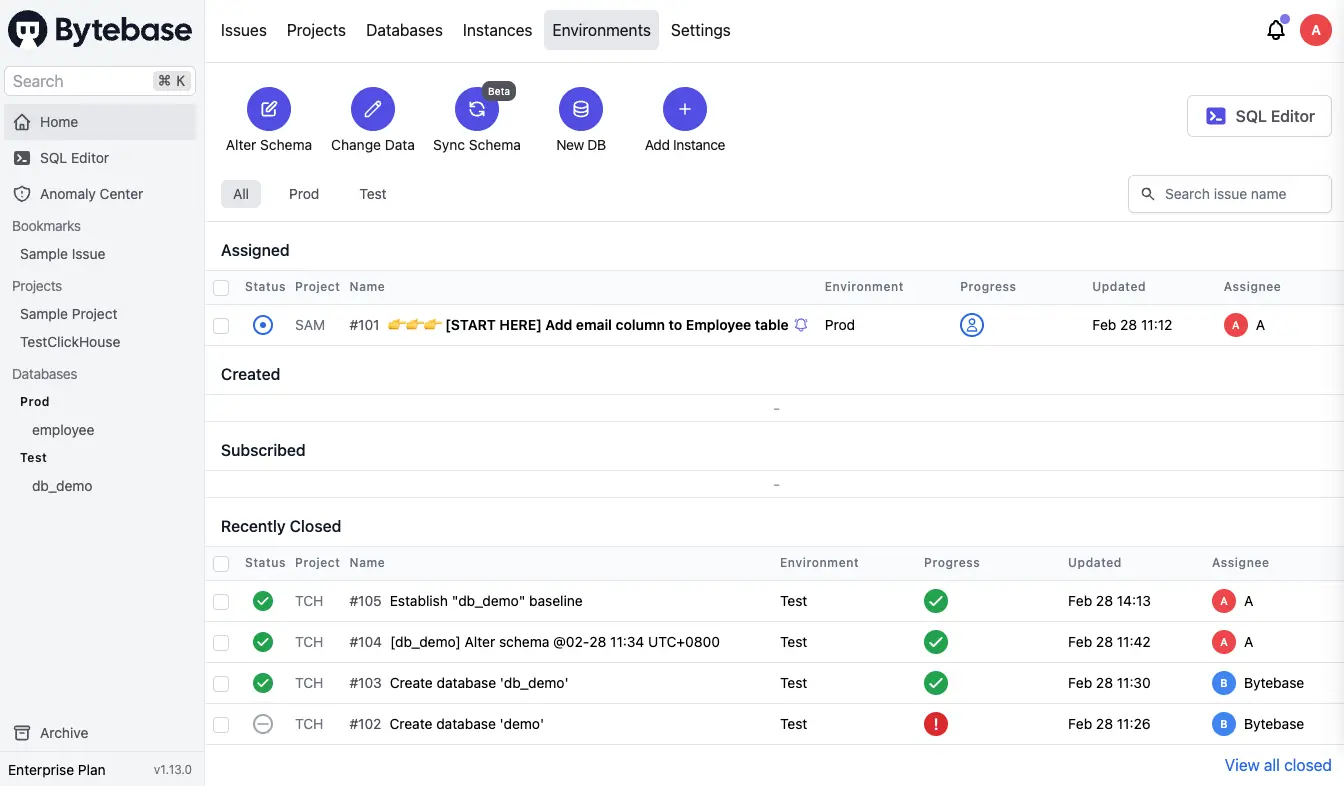The height and width of the screenshot is (786, 1344).
Task: Click the done status icon for issue #103
Action: click(x=263, y=683)
